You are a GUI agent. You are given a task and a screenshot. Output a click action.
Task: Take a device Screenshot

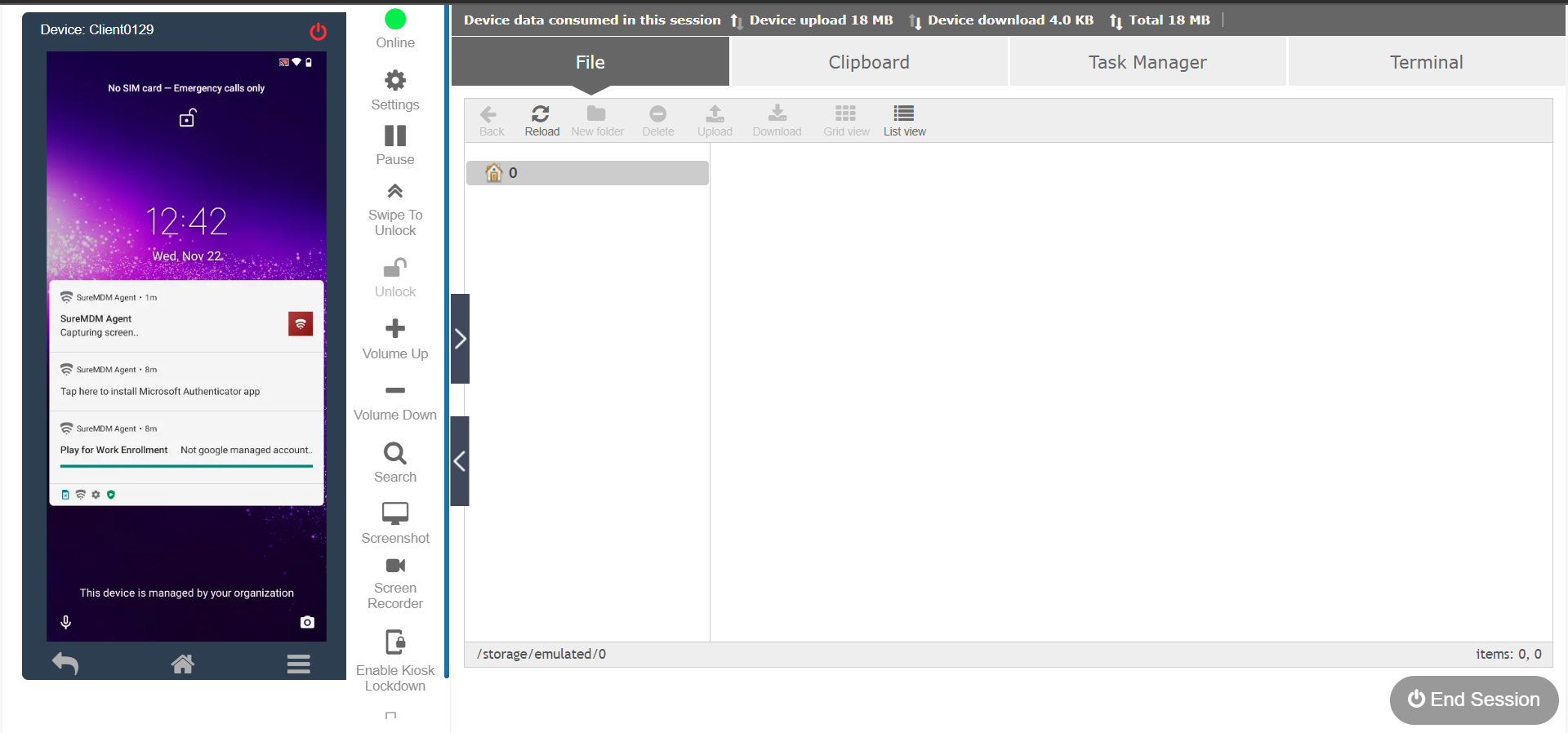395,513
